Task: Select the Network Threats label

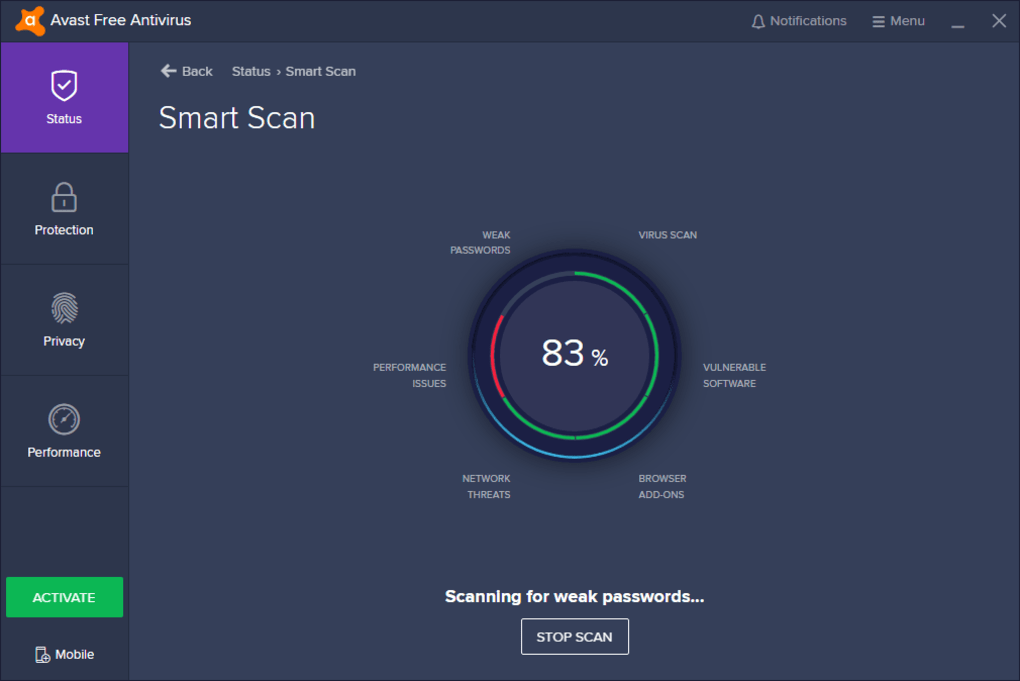Action: click(x=487, y=486)
